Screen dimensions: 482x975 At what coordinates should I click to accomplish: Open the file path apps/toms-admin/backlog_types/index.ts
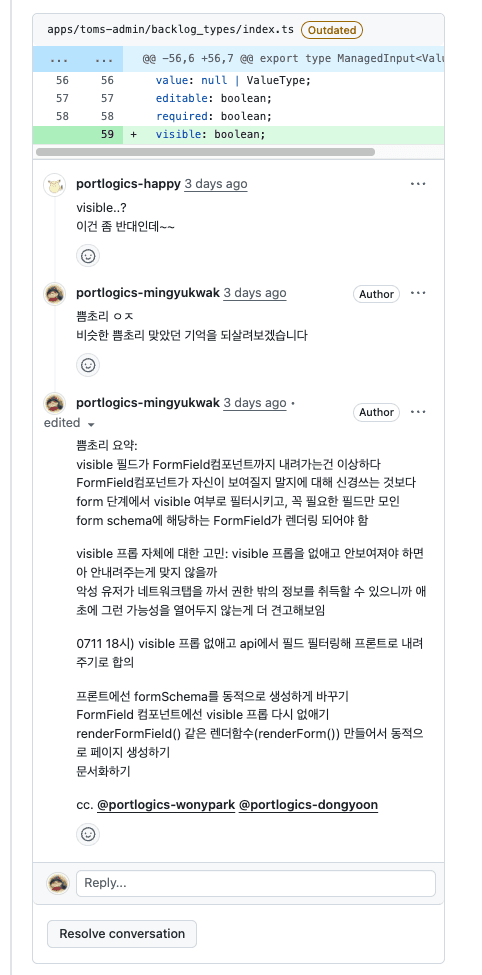(171, 30)
